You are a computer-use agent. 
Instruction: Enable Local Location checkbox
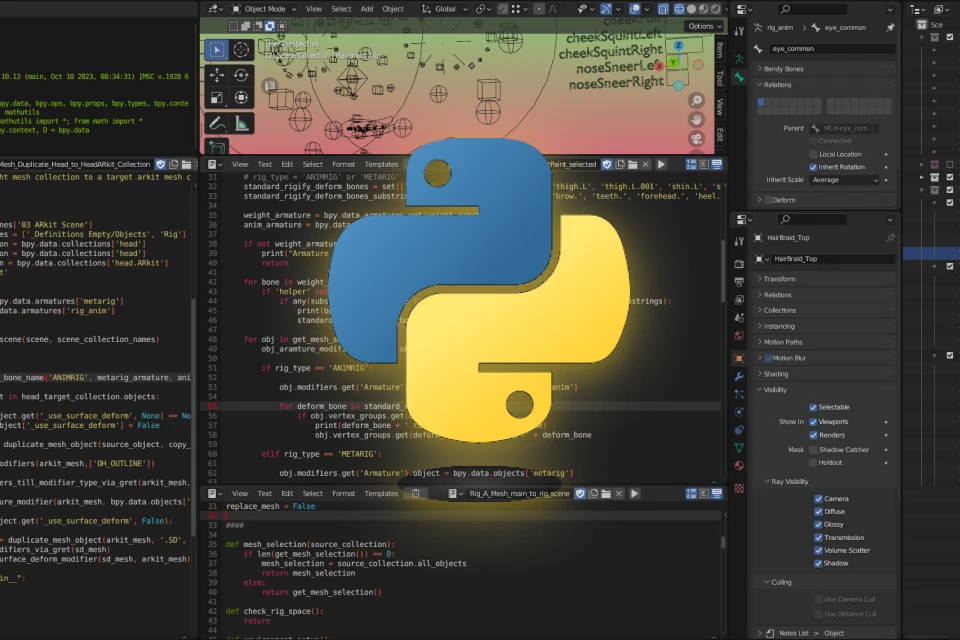coord(813,154)
